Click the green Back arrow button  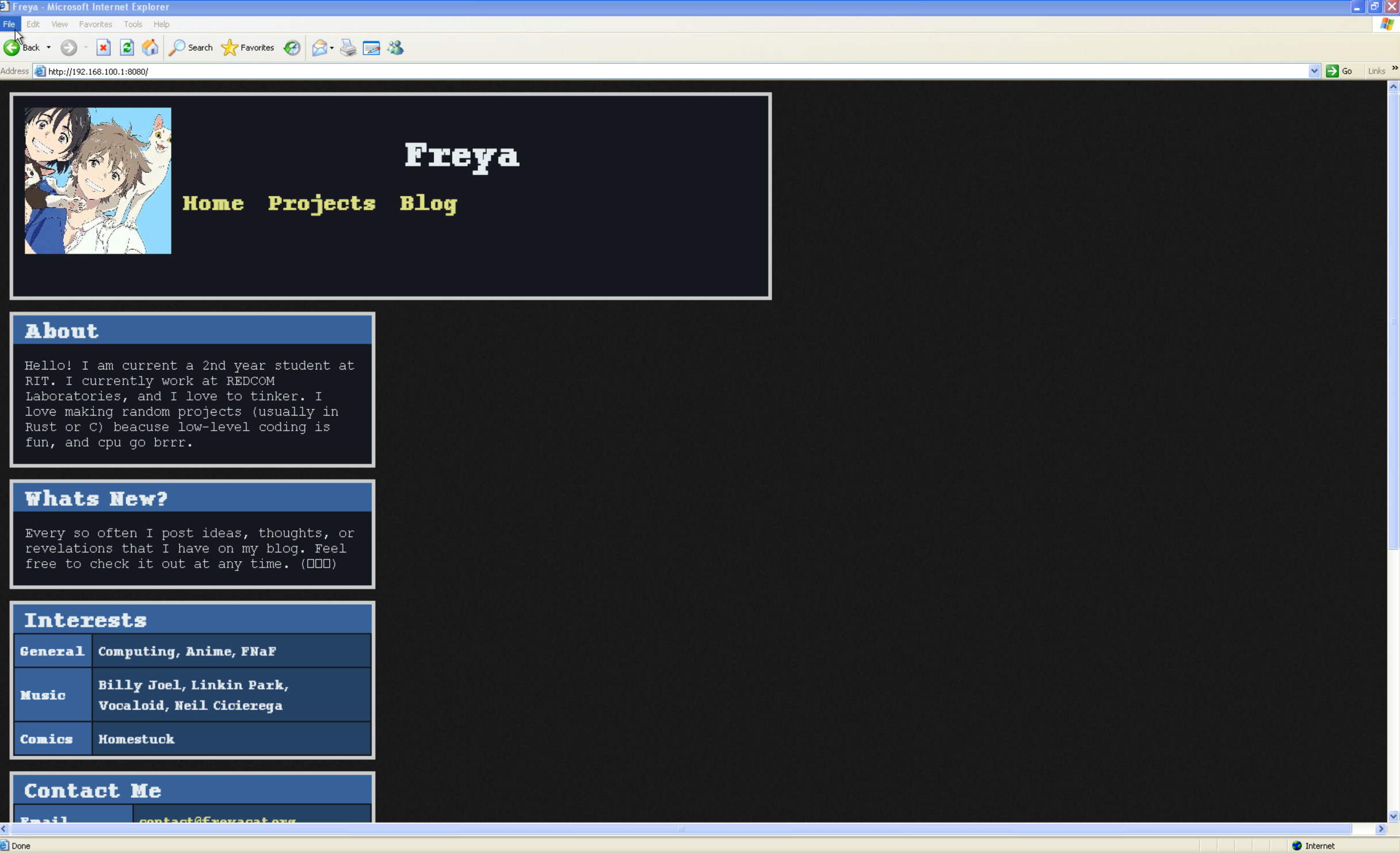tap(12, 48)
